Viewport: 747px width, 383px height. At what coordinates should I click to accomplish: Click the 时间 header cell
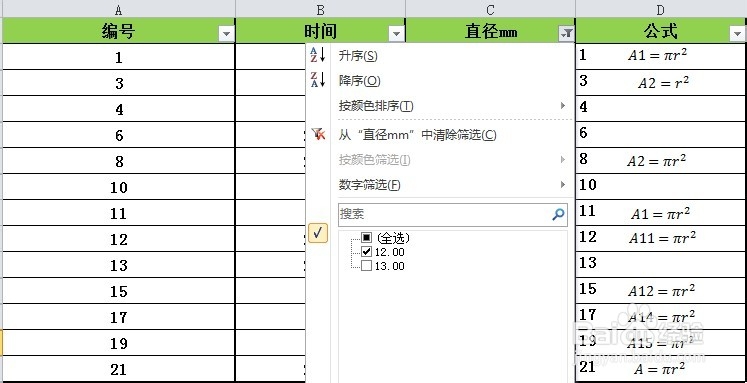(320, 31)
